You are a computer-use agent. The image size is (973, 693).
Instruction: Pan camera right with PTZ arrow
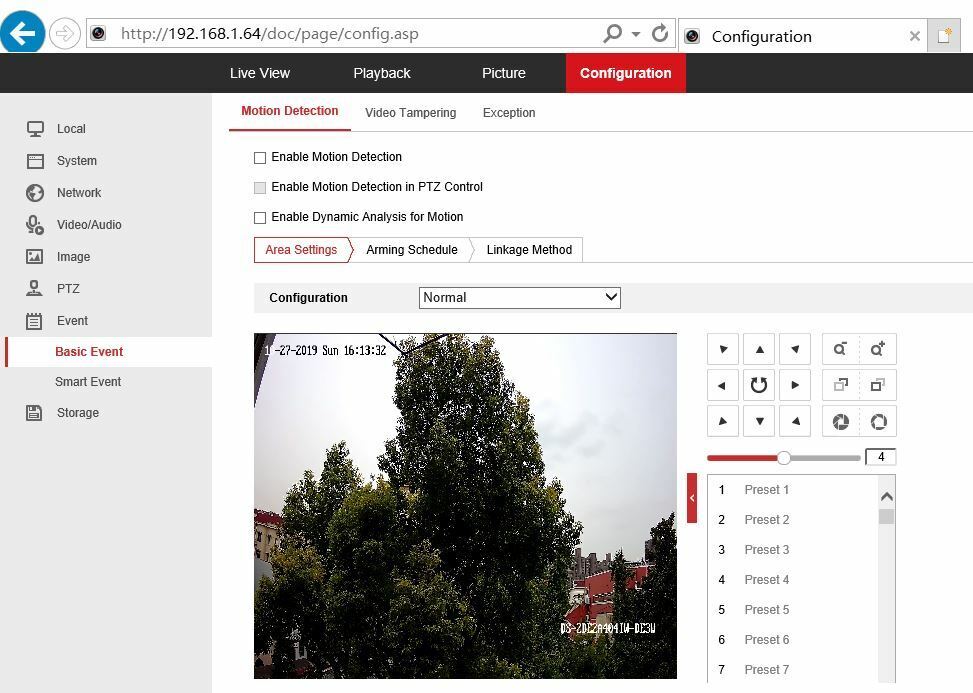coord(796,385)
